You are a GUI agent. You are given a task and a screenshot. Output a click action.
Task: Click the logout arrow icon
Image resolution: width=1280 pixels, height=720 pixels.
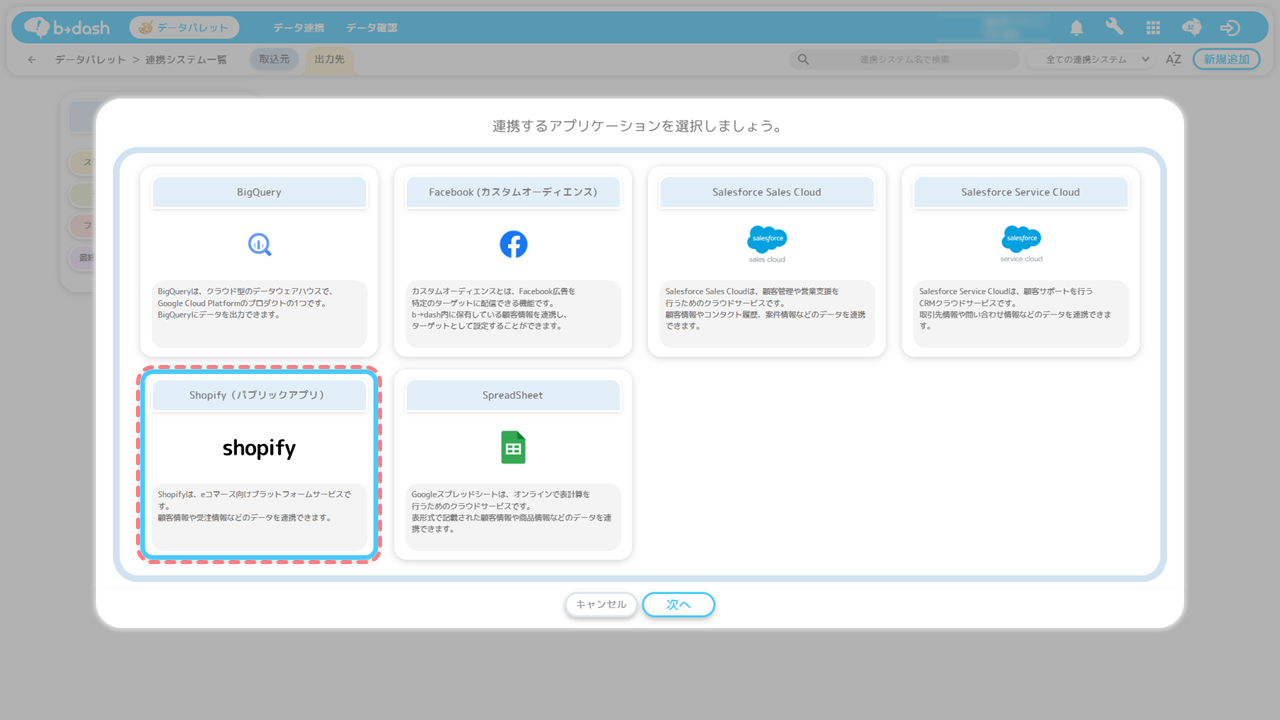click(1230, 28)
